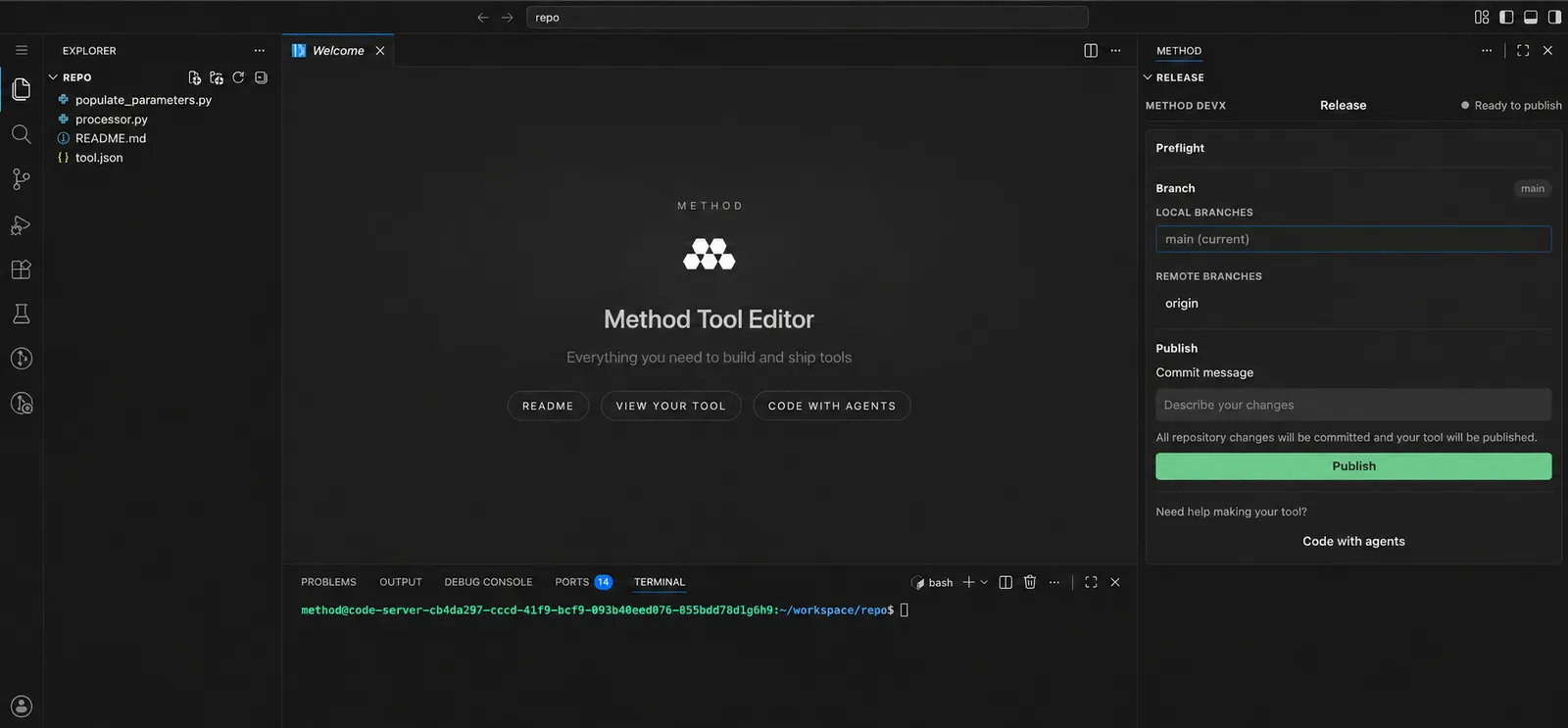
Task: Collapse all folders in explorer
Action: tap(261, 77)
